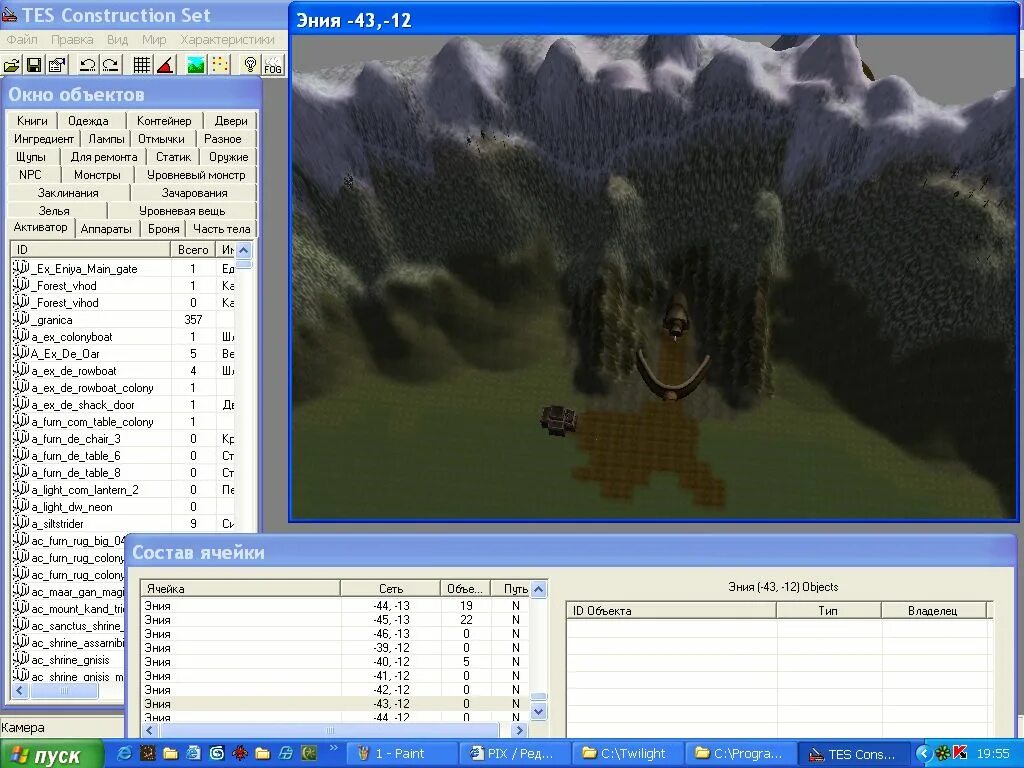Open the Характеристики menu
This screenshot has height=768, width=1024.
tap(227, 39)
